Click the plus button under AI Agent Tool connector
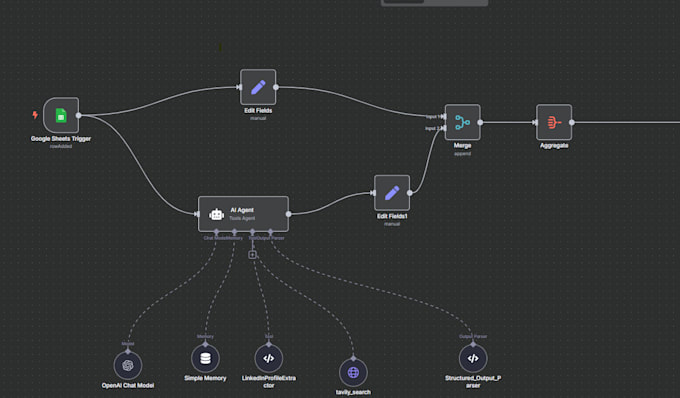 coord(252,254)
